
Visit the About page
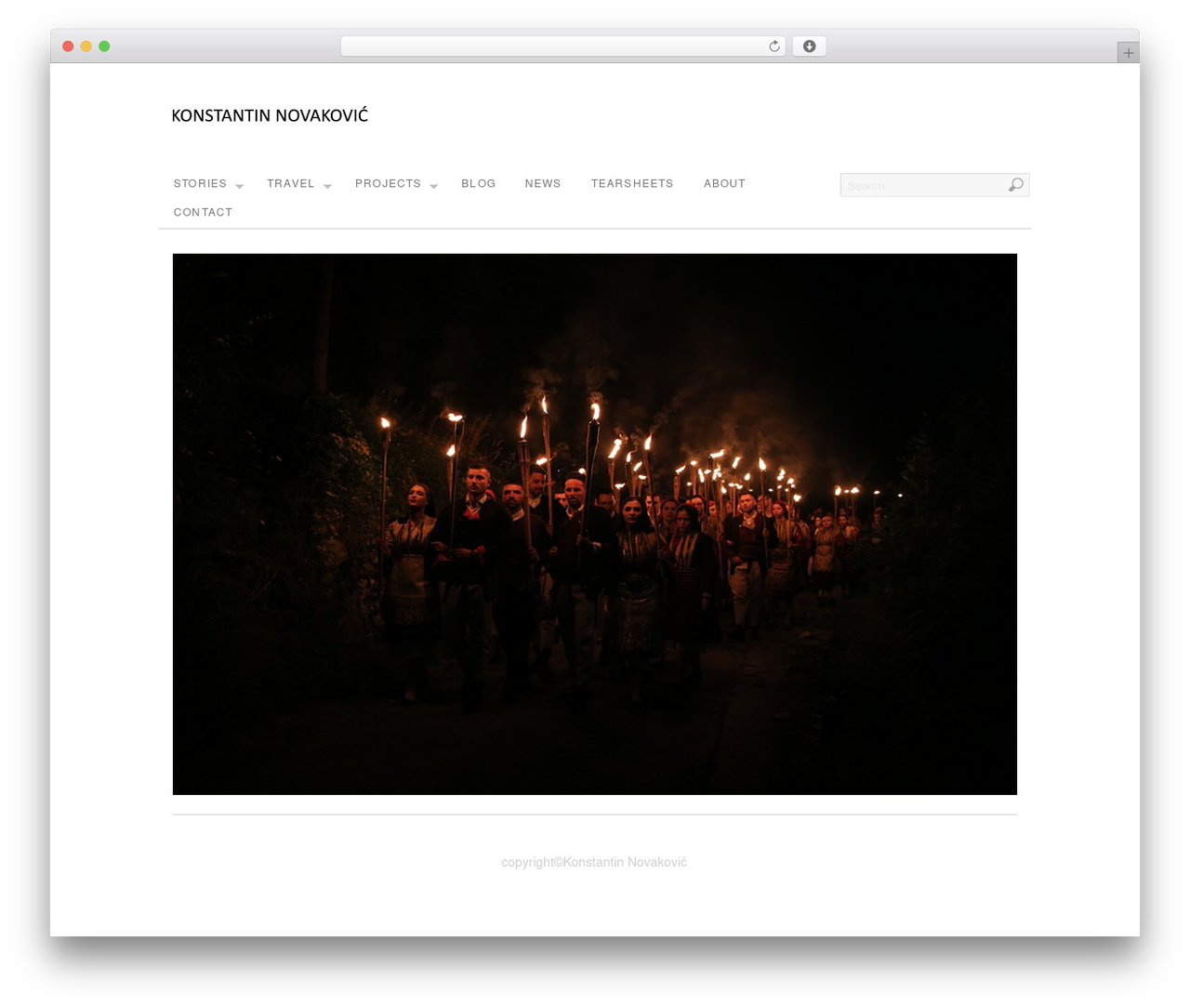[724, 184]
